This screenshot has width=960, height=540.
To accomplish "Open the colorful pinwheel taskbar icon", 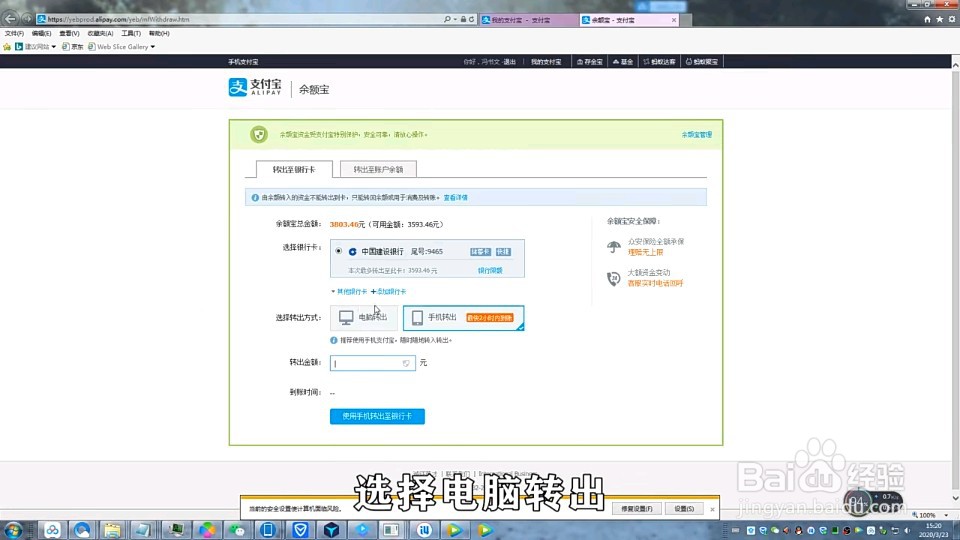I will (x=208, y=530).
